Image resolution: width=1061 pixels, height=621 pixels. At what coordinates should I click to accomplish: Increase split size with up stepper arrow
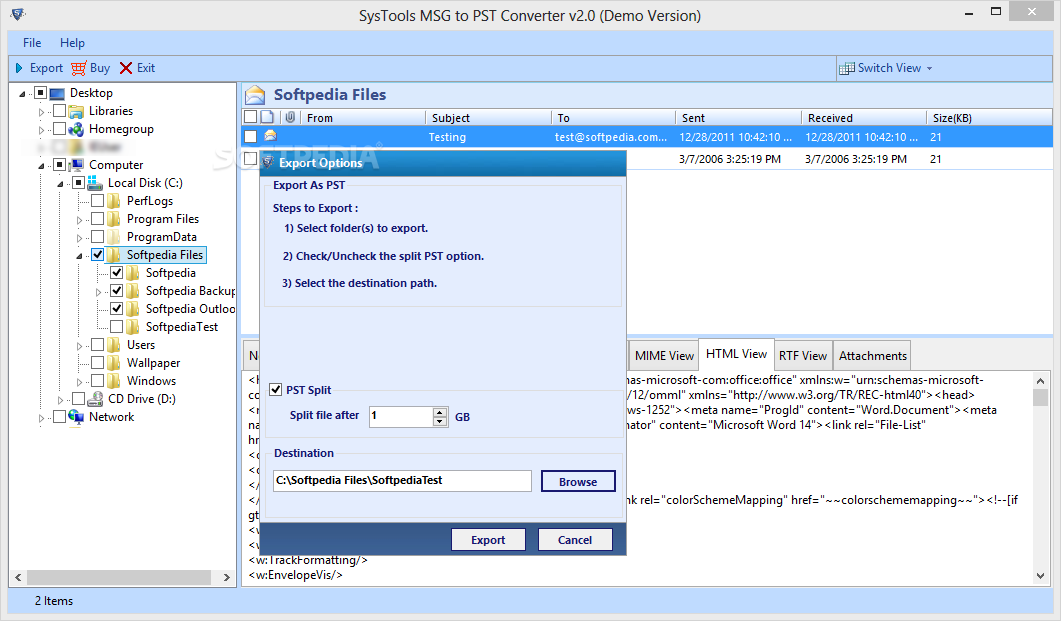440,412
